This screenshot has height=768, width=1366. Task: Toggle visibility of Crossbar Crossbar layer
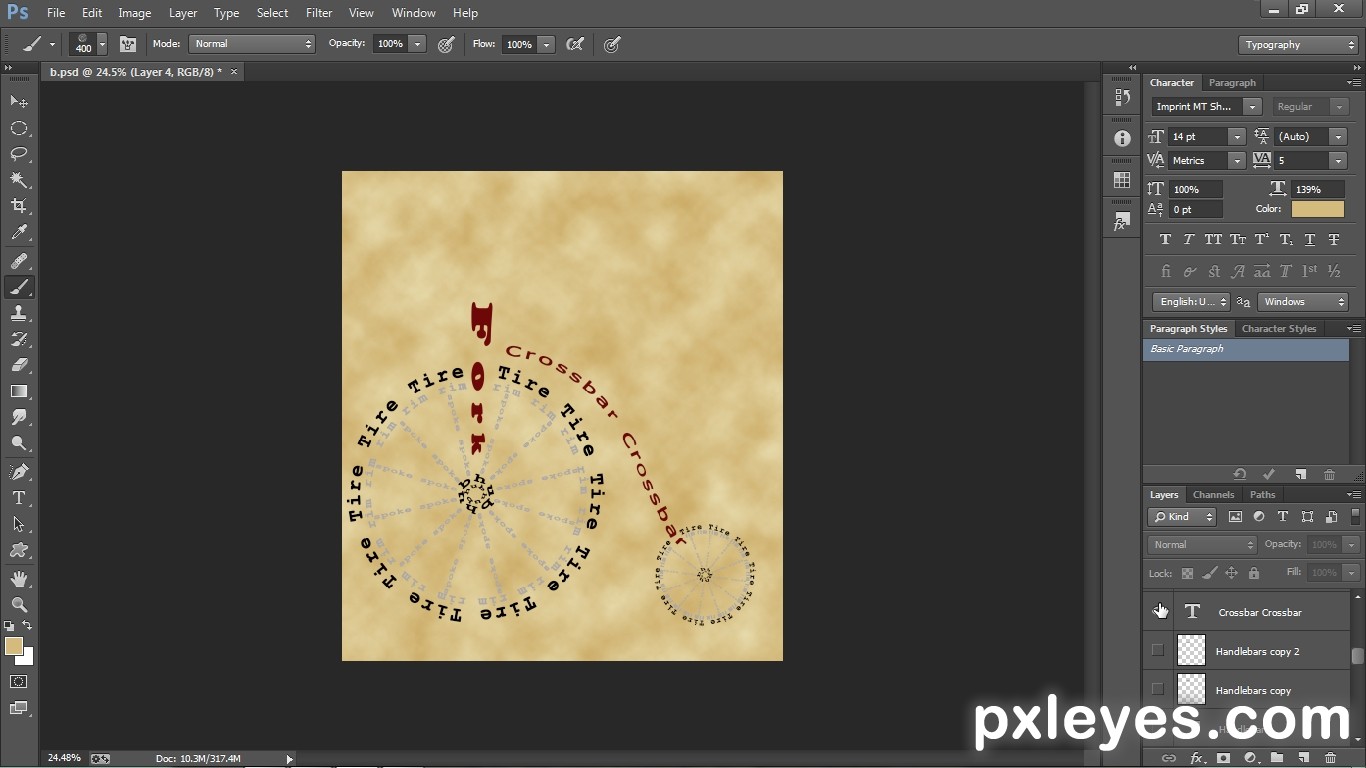tap(1158, 612)
